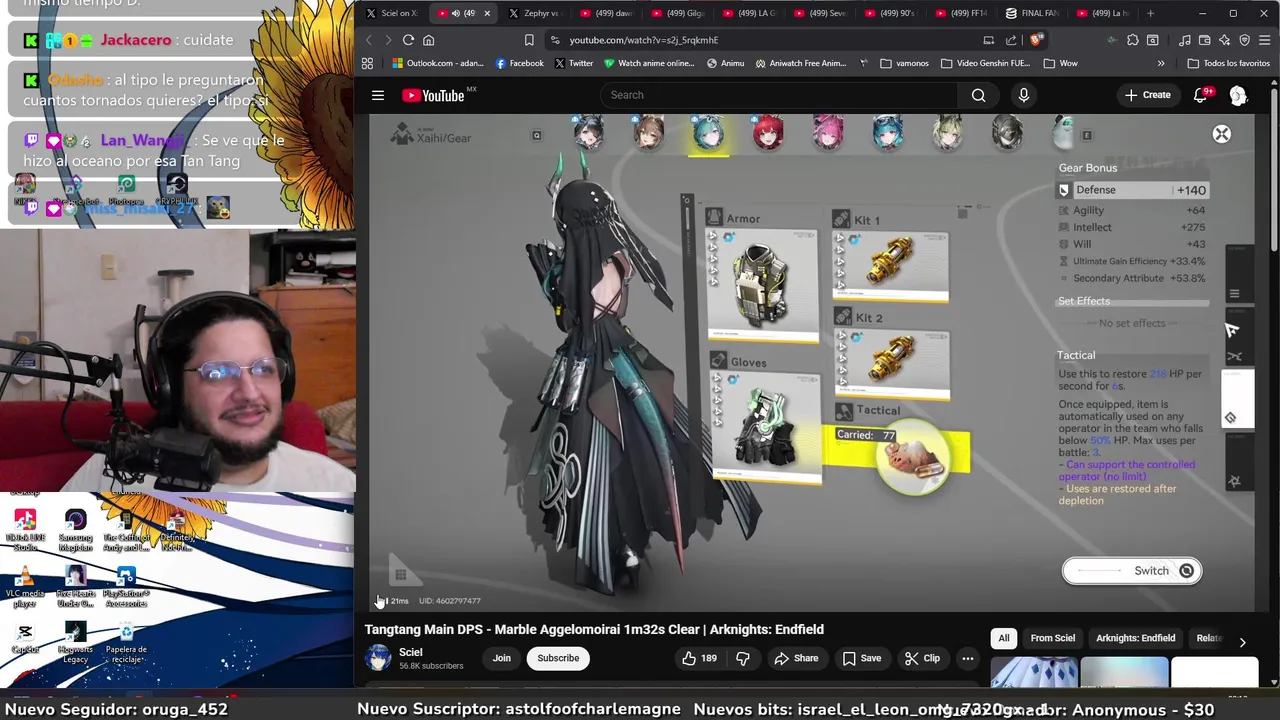Switch to the Sciel on X tab
The image size is (1280, 720).
click(x=392, y=13)
